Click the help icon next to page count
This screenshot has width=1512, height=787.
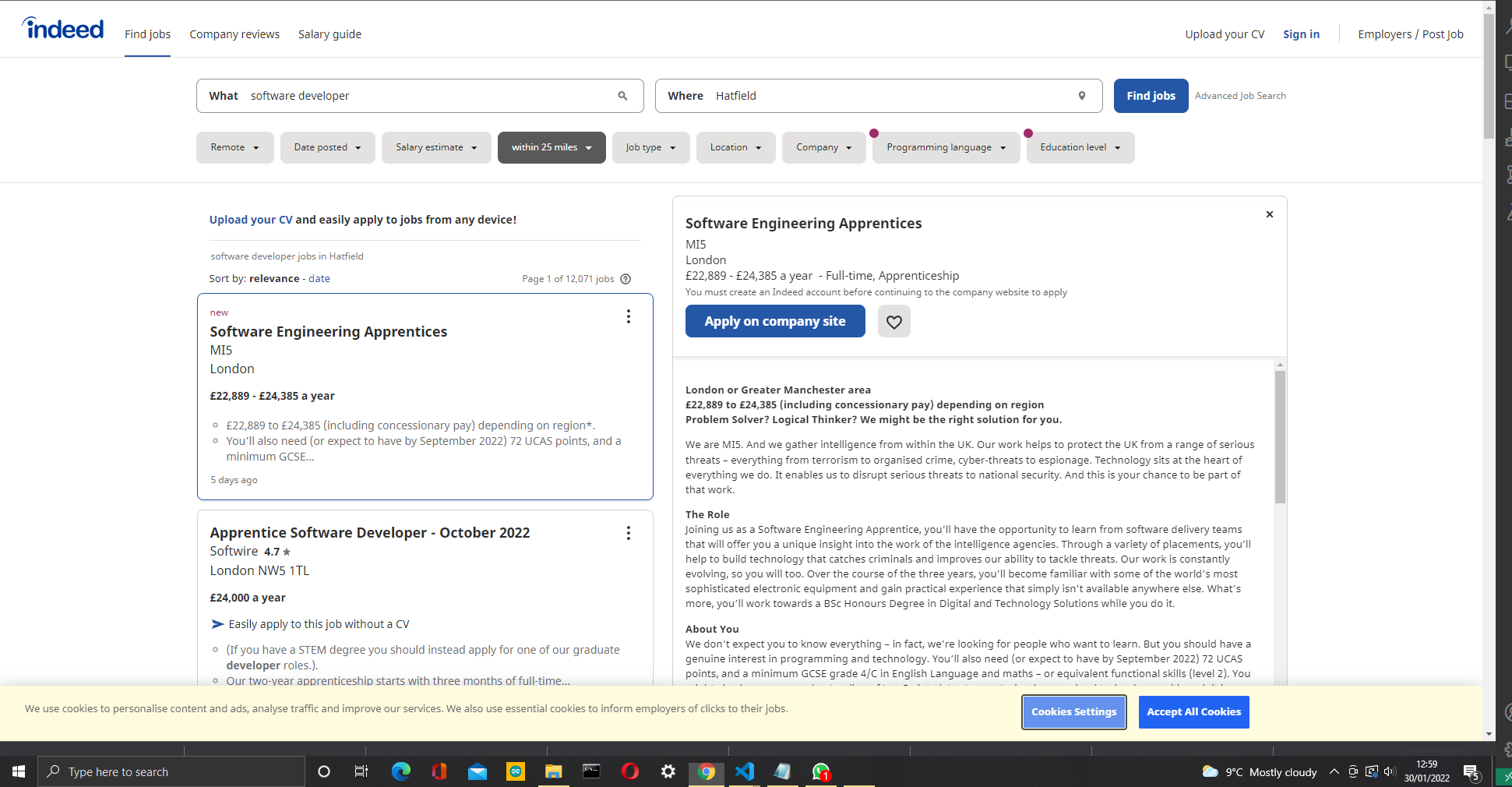[x=626, y=279]
